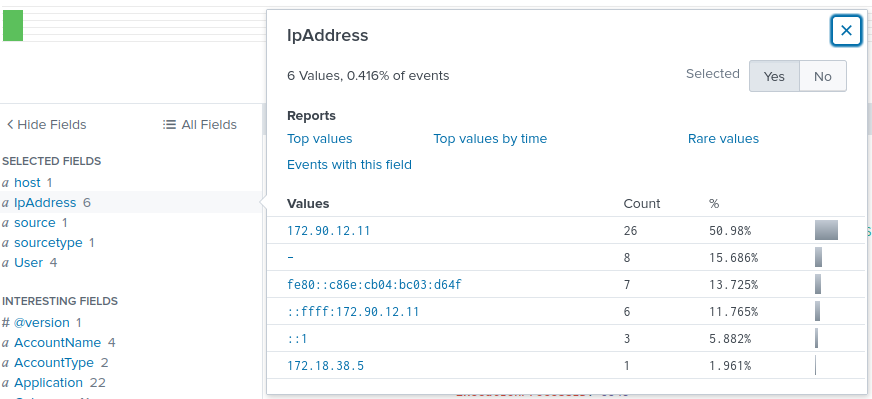Open the All Fields dialog
Viewport: 872px width, 399px height.
(200, 125)
